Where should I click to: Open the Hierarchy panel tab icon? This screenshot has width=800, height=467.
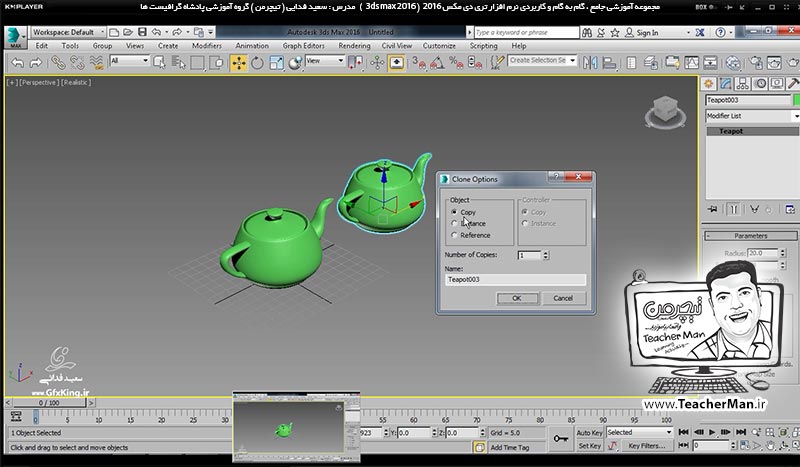(x=743, y=84)
